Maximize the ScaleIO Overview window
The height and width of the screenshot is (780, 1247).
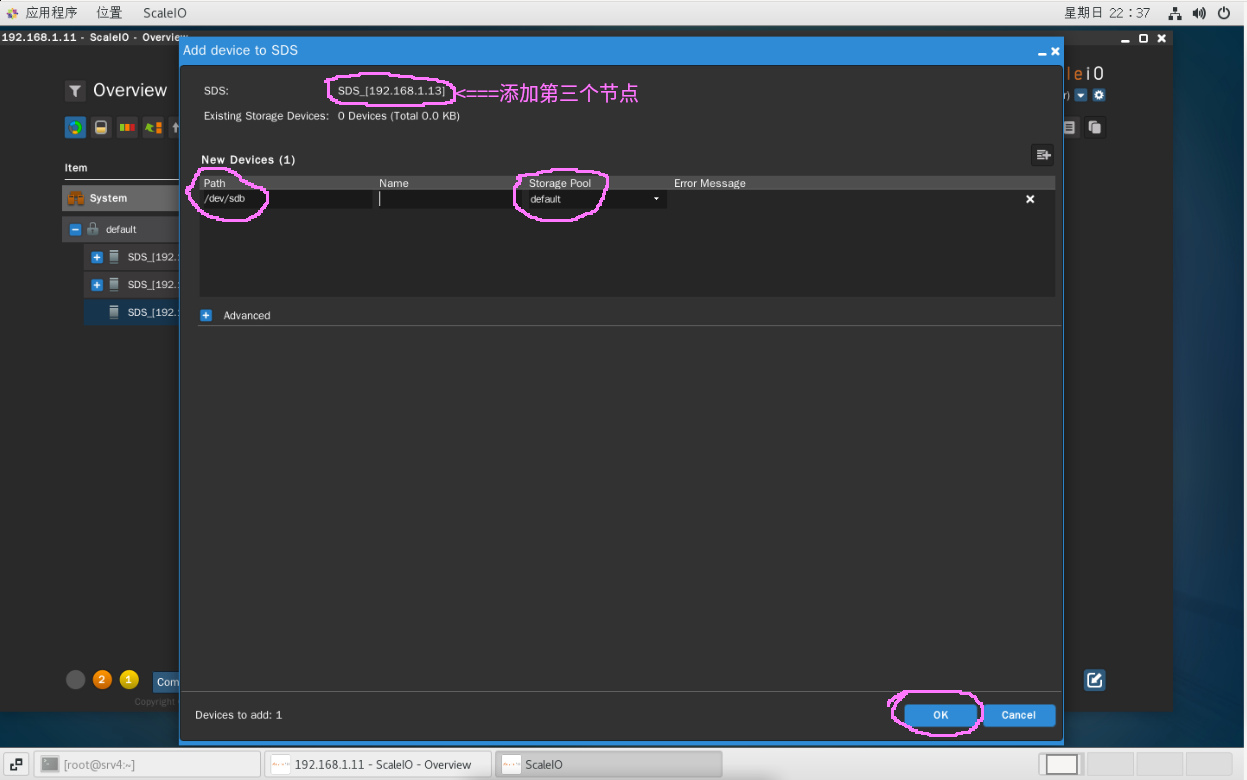point(1144,38)
